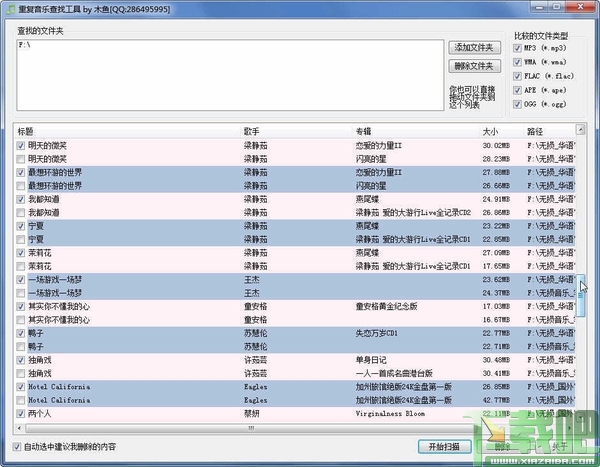
Task: Sort by 标题 column header
Action: tap(127, 131)
